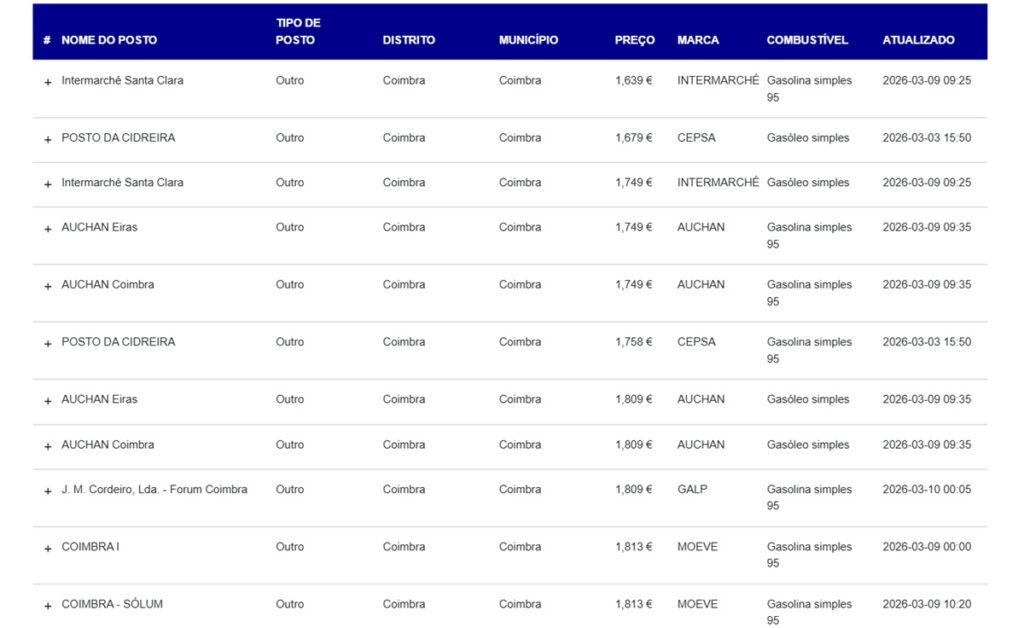Sort by the Tipo de Posto header

point(297,31)
